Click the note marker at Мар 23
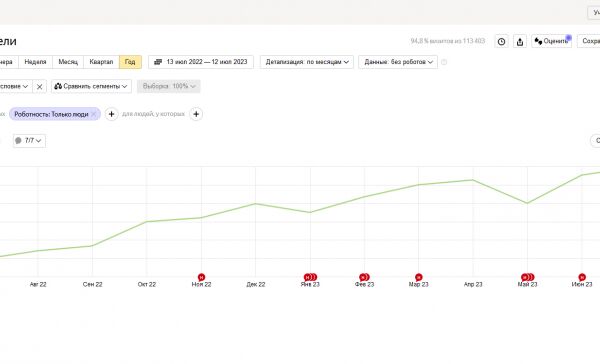 (419, 277)
